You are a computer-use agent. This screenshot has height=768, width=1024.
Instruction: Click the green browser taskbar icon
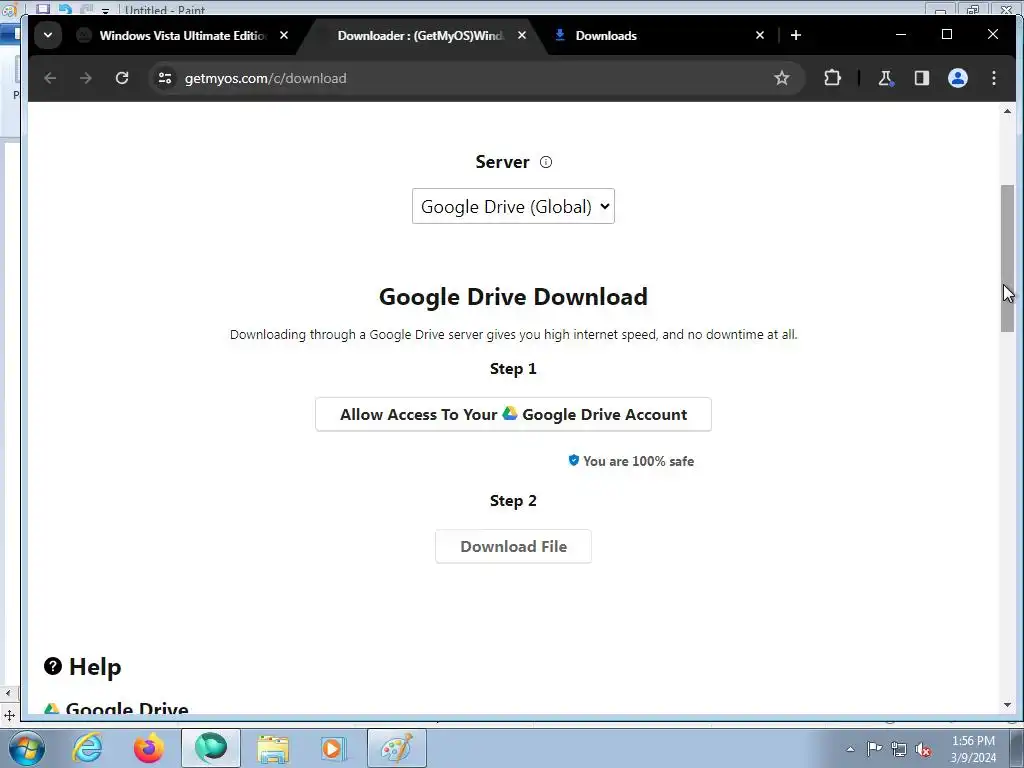[210, 748]
